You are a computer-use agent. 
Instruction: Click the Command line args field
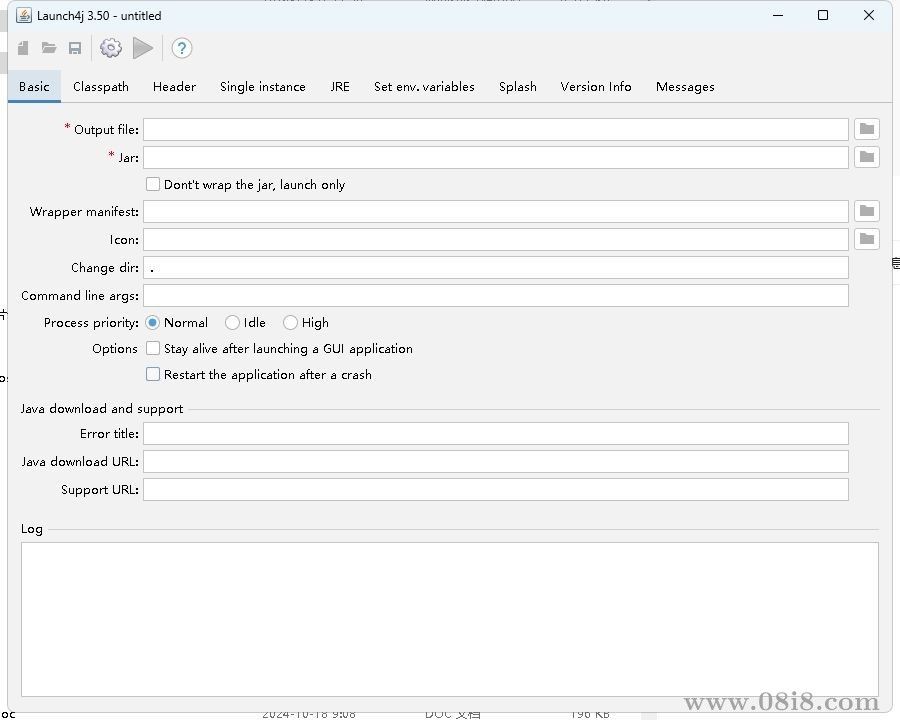tap(496, 296)
